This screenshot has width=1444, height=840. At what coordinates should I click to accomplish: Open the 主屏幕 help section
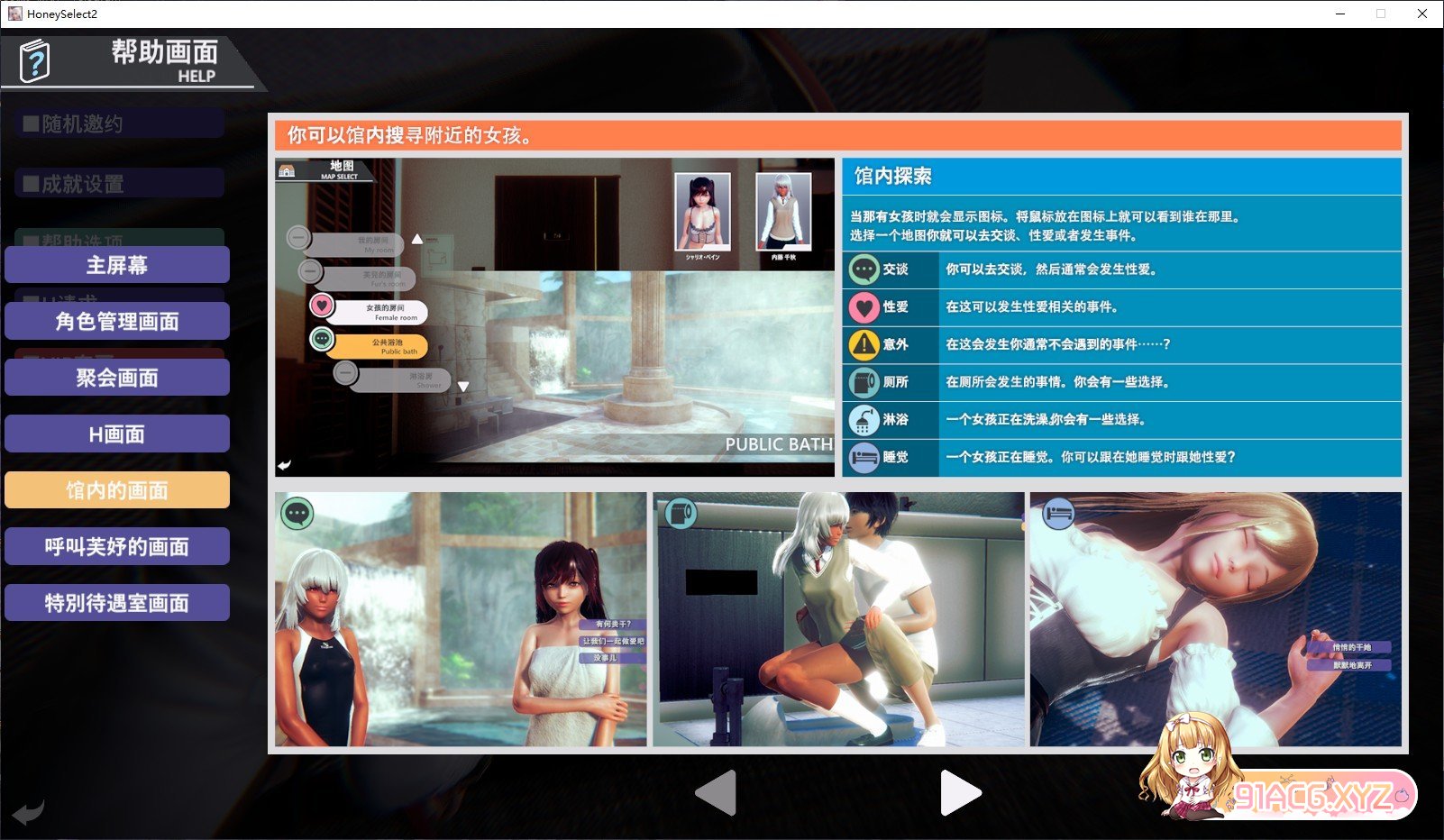tap(117, 265)
